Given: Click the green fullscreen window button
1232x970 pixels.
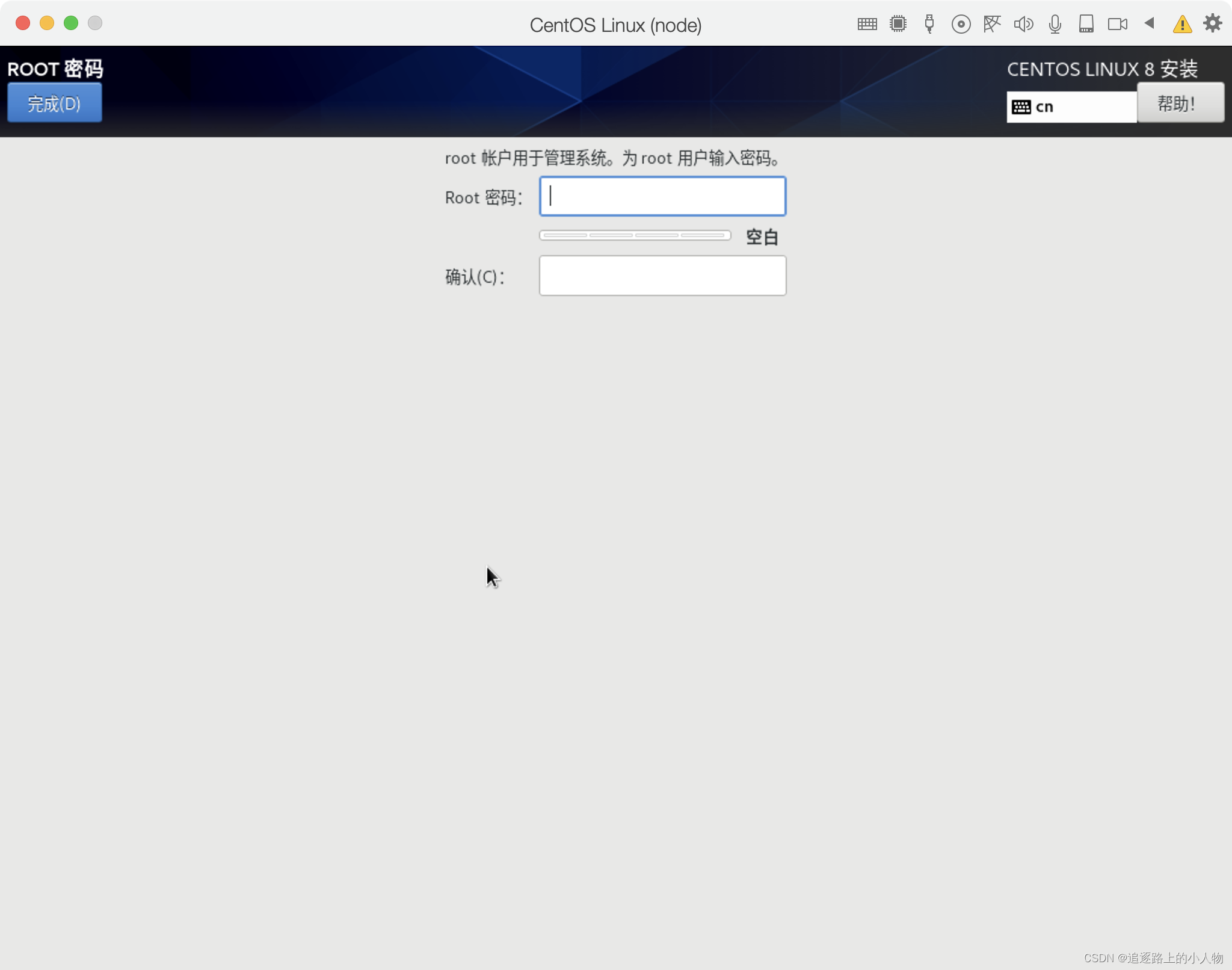Looking at the screenshot, I should coord(71,23).
